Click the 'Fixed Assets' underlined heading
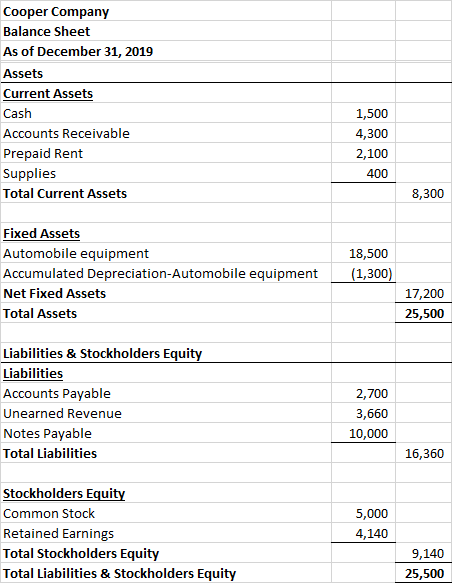Image resolution: width=452 pixels, height=583 pixels. pyautogui.click(x=42, y=233)
